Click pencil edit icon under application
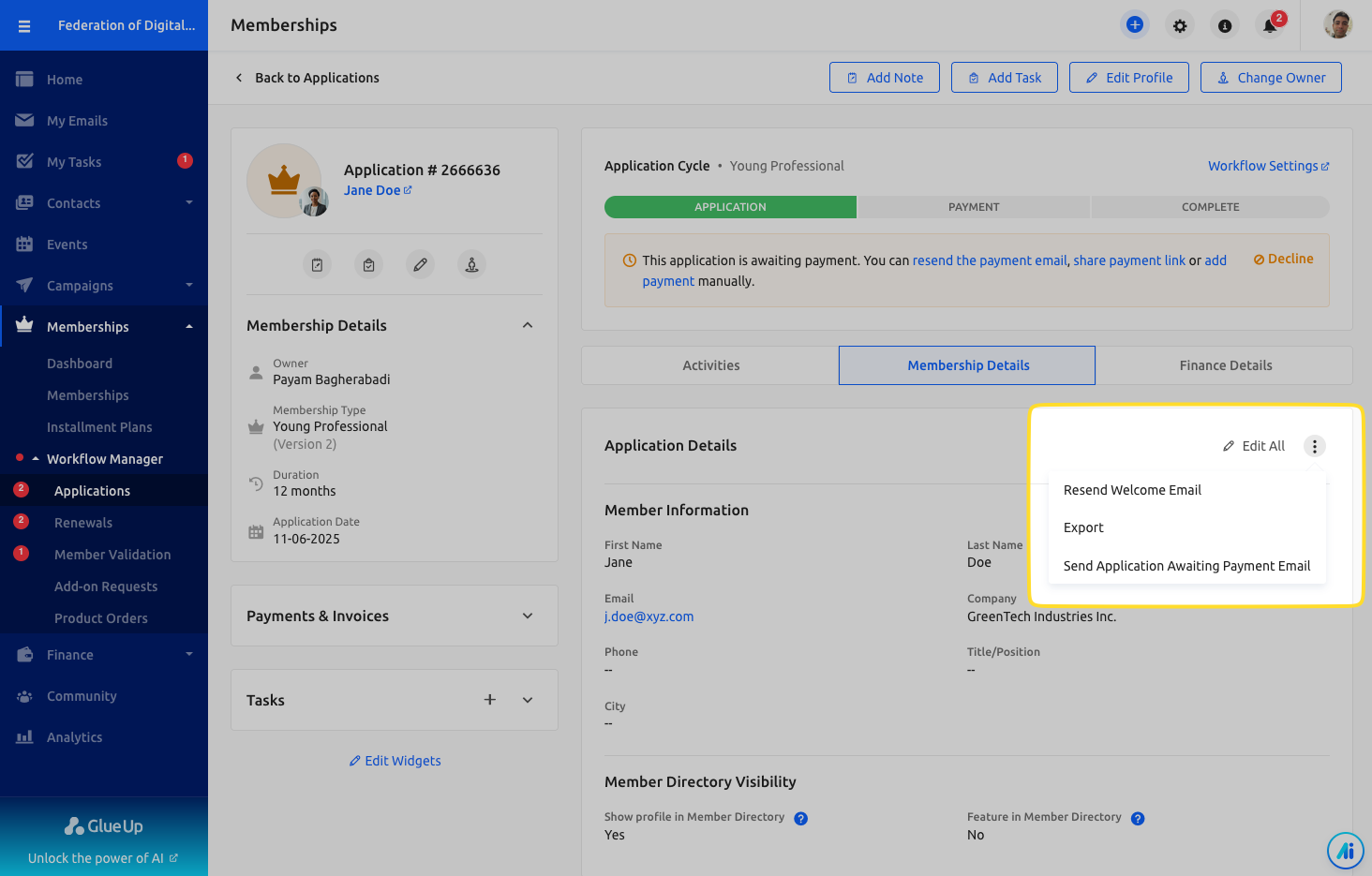Screen dimensions: 1372x876 [421, 265]
